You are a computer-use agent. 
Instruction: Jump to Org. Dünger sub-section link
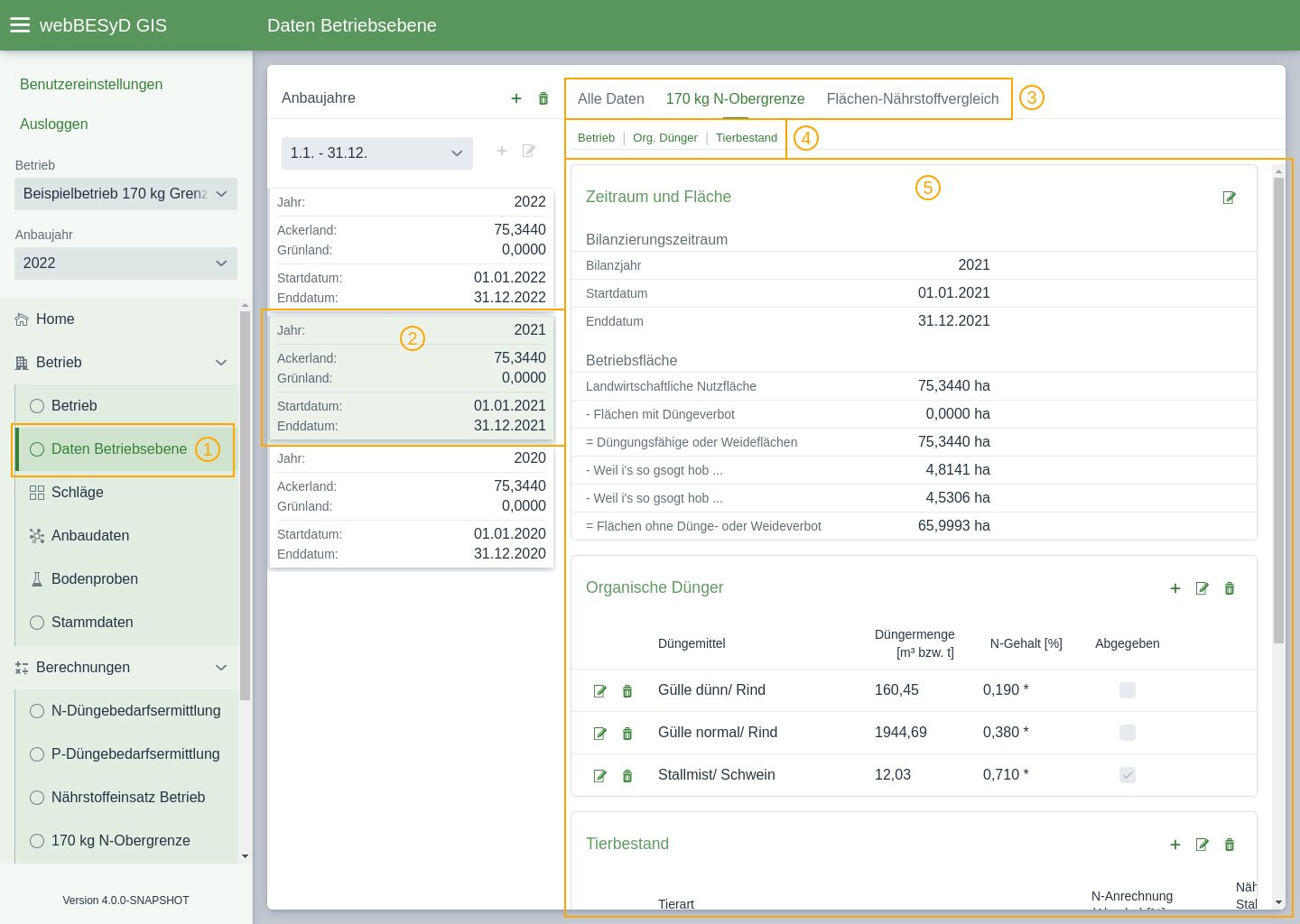coord(665,138)
